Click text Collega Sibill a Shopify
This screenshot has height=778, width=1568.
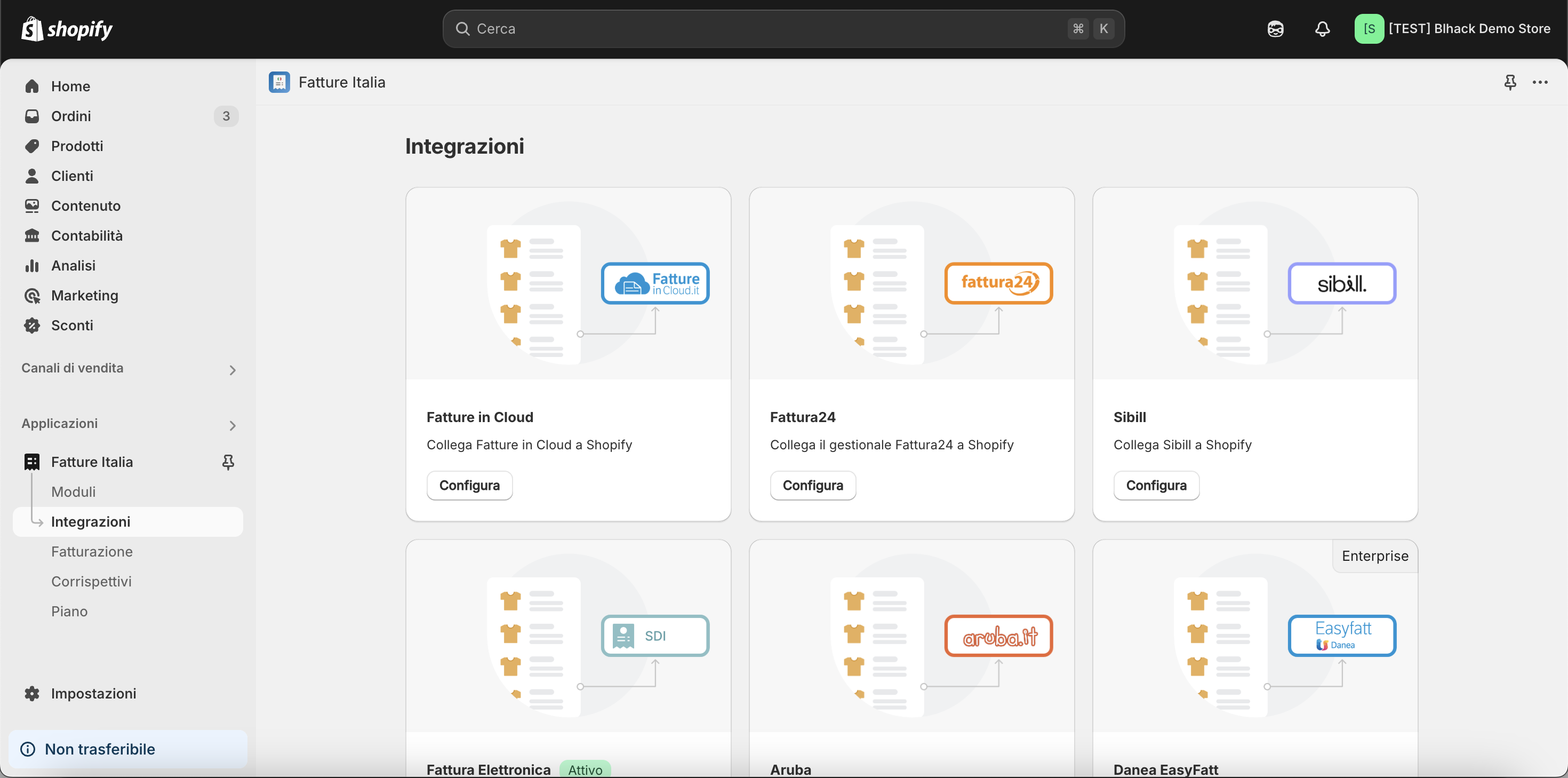[x=1182, y=444]
